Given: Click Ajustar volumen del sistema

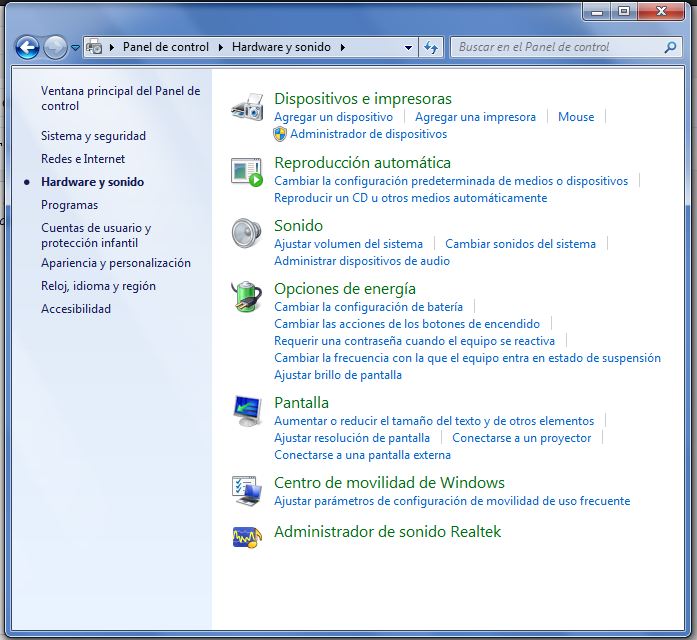Looking at the screenshot, I should (x=348, y=244).
